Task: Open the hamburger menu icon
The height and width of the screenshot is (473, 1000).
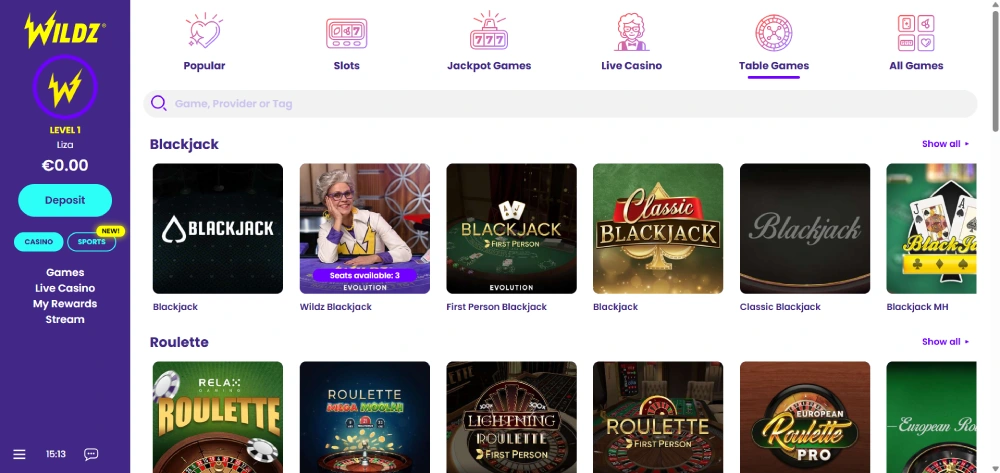Action: [19, 454]
